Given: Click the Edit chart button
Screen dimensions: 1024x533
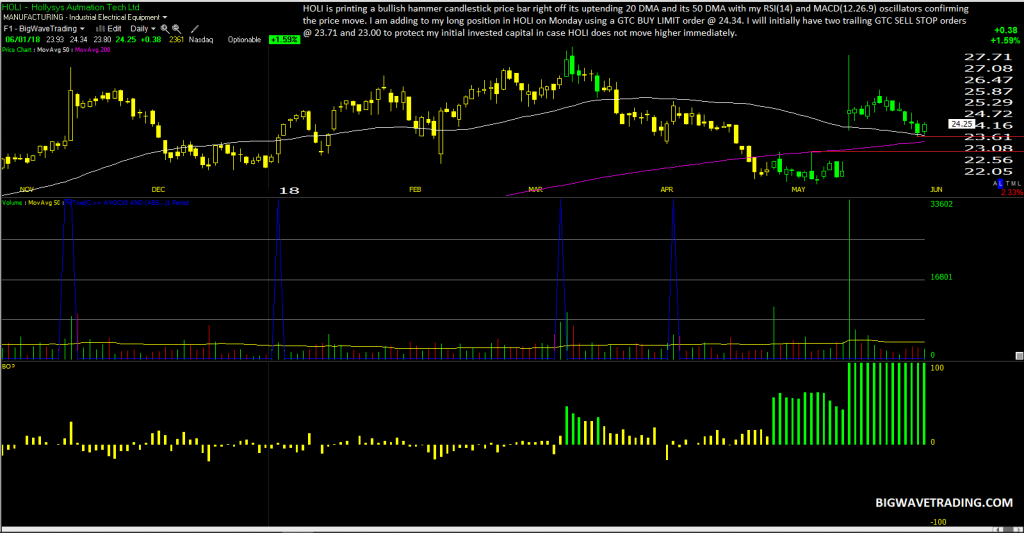Looking at the screenshot, I should 114,29.
